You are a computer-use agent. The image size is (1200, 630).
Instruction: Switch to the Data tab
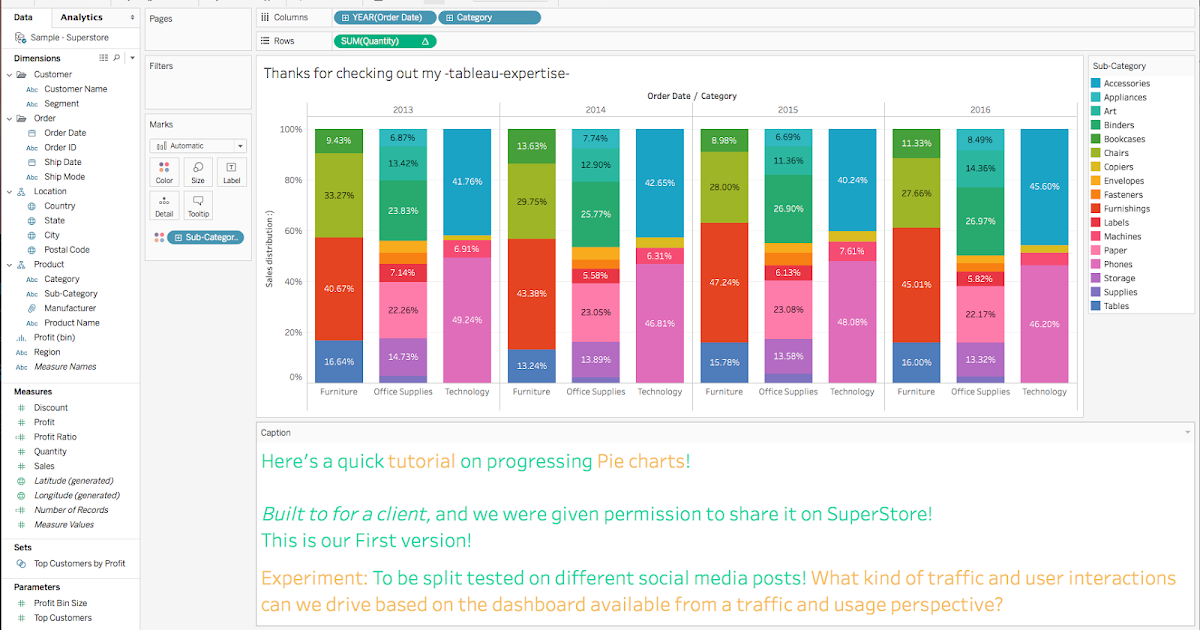pyautogui.click(x=25, y=17)
